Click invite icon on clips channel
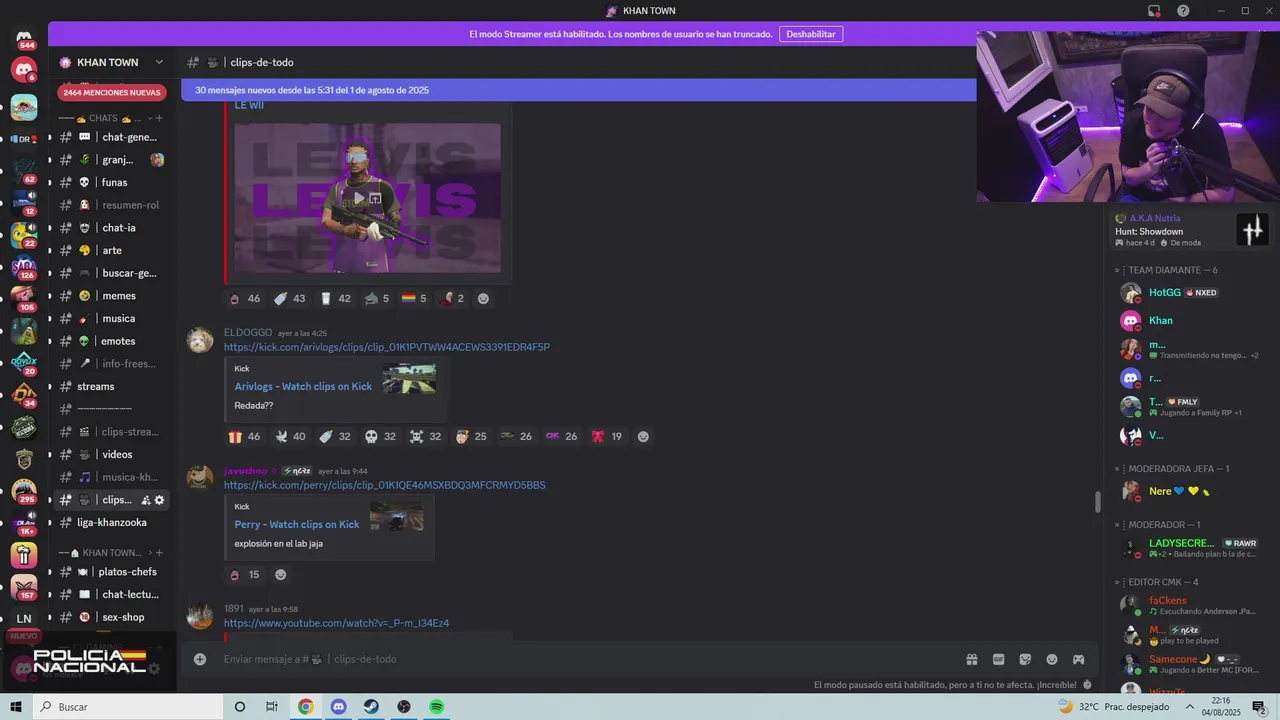1280x720 pixels. pos(145,500)
